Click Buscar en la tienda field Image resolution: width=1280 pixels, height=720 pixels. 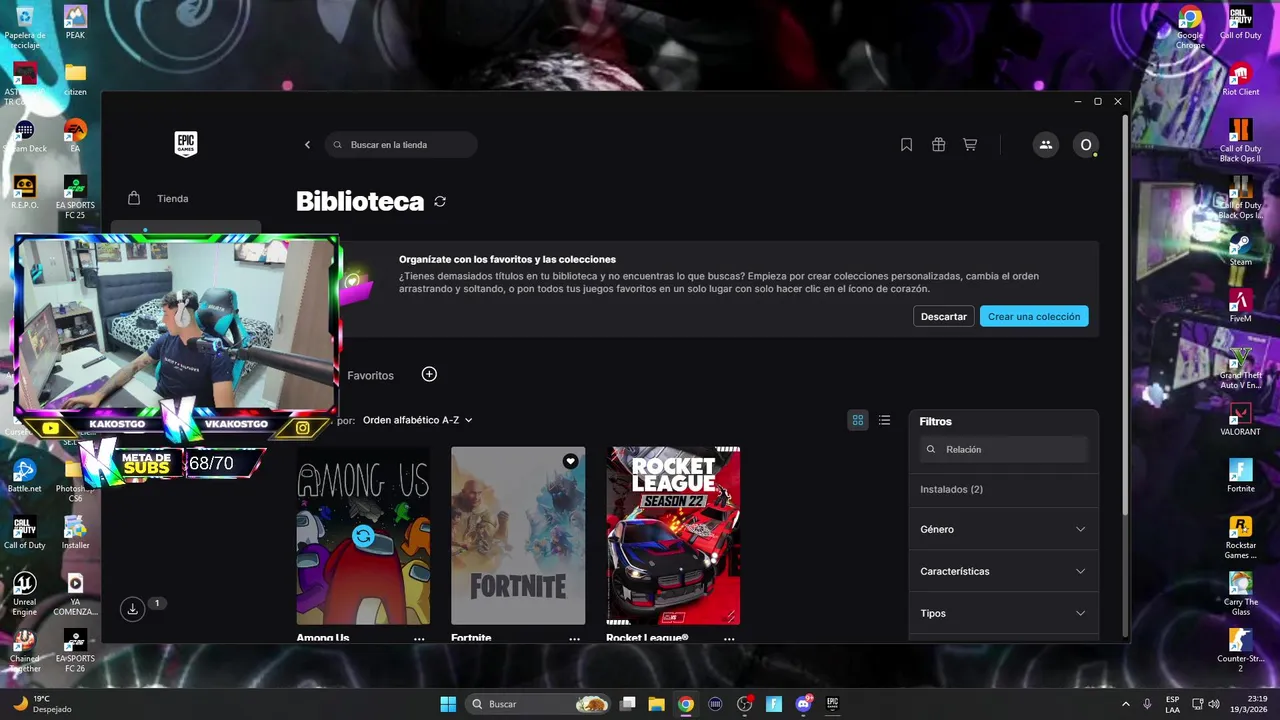pos(401,145)
